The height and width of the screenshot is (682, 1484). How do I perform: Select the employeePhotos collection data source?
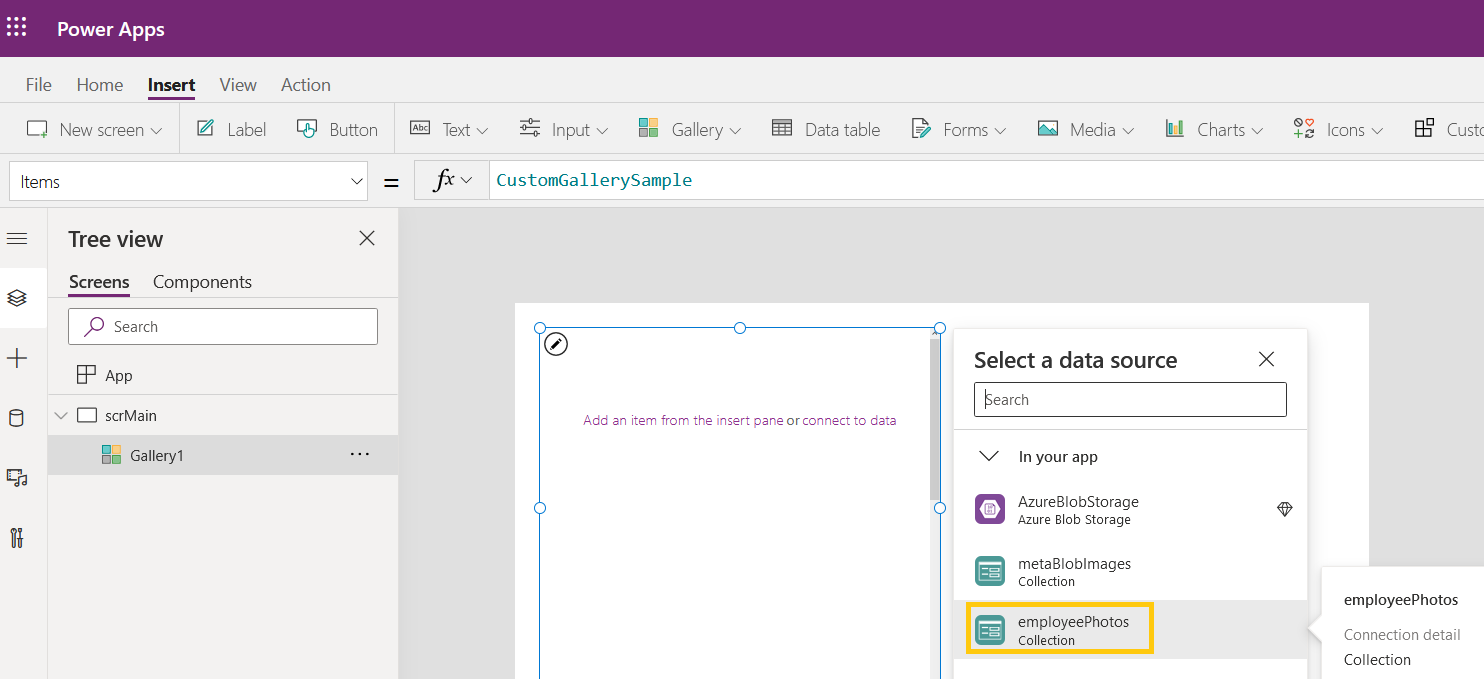point(1060,629)
